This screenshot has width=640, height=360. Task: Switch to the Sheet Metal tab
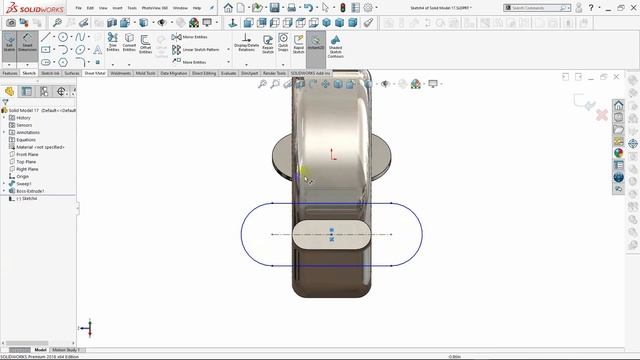coord(95,73)
